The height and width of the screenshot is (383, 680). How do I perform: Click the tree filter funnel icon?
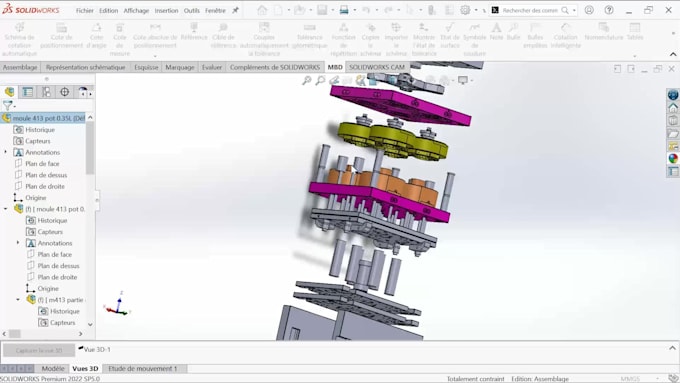pos(7,105)
